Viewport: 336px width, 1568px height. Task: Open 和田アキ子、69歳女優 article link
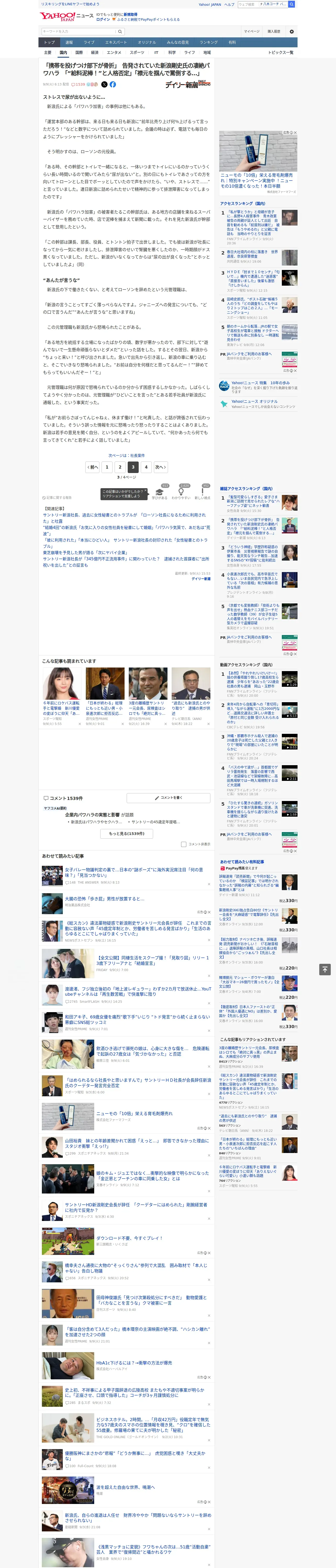click(x=137, y=1019)
